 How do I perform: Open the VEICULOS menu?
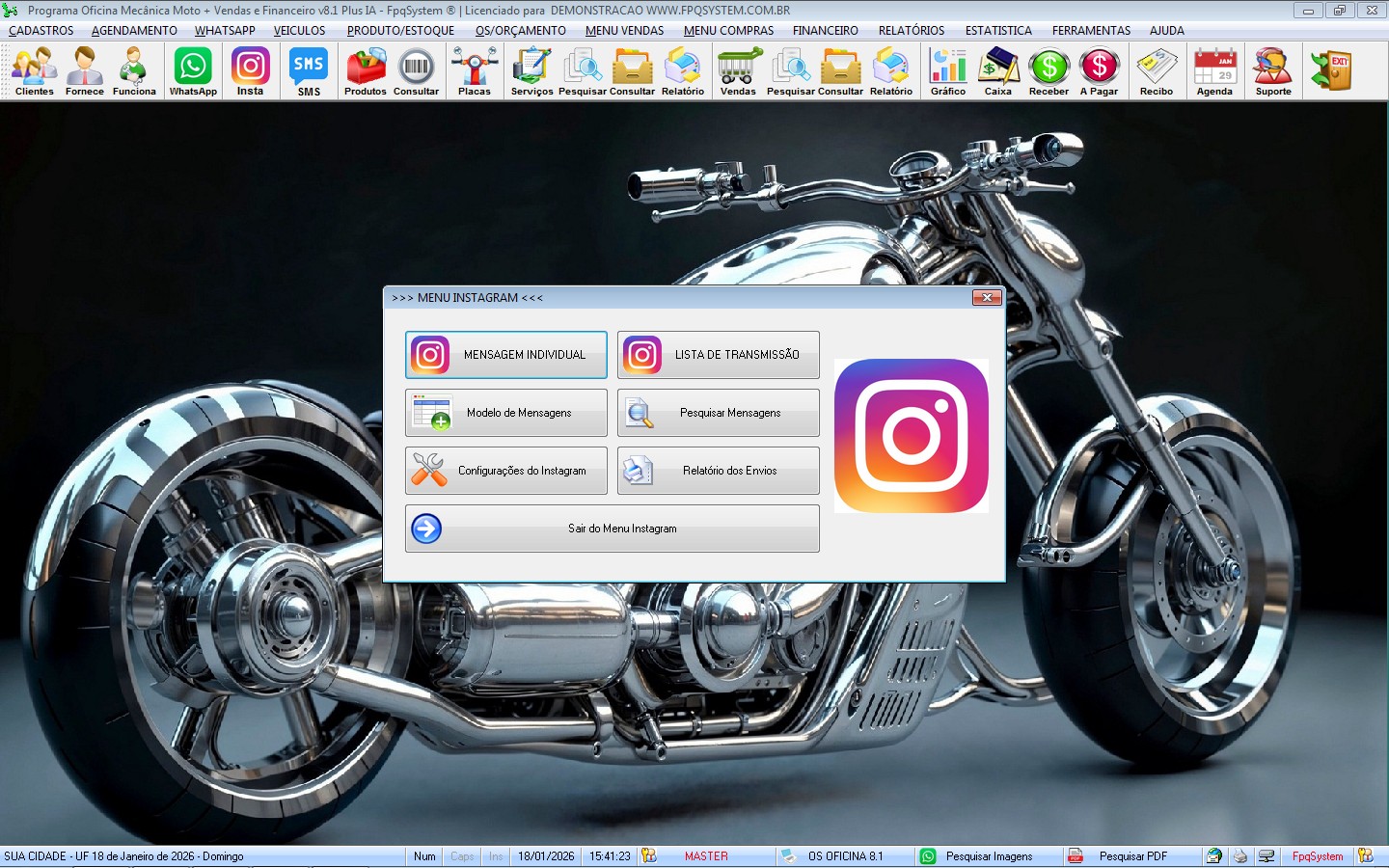tap(299, 31)
